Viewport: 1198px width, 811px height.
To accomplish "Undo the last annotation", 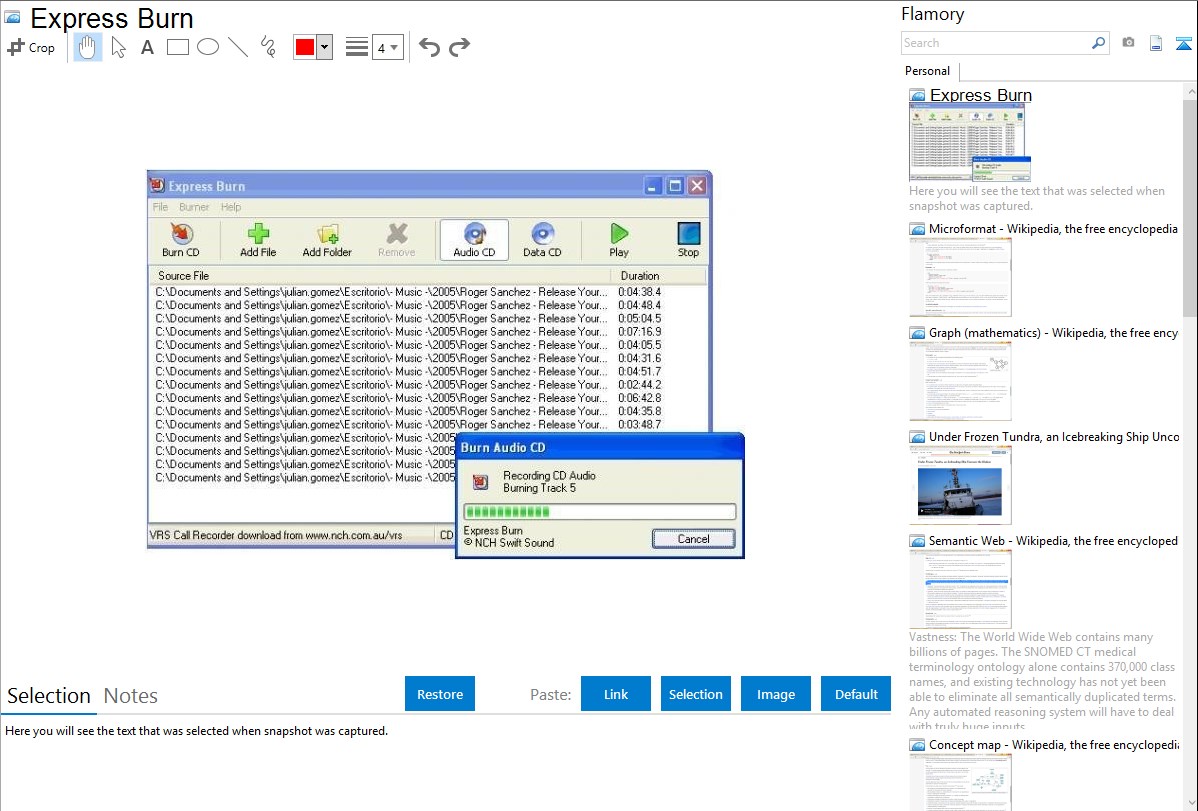I will coord(429,47).
